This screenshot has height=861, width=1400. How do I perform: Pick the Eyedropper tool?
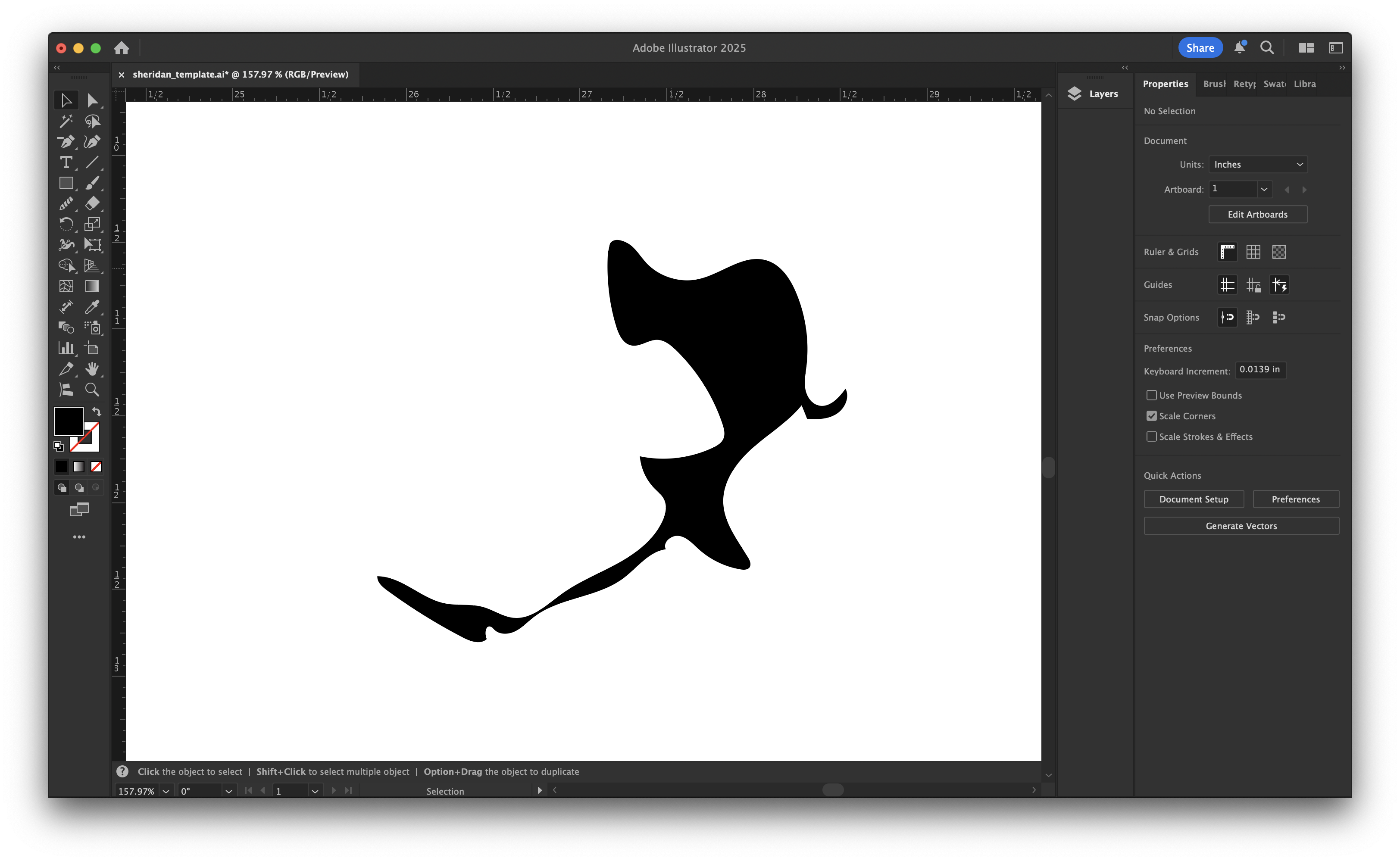pos(93,308)
